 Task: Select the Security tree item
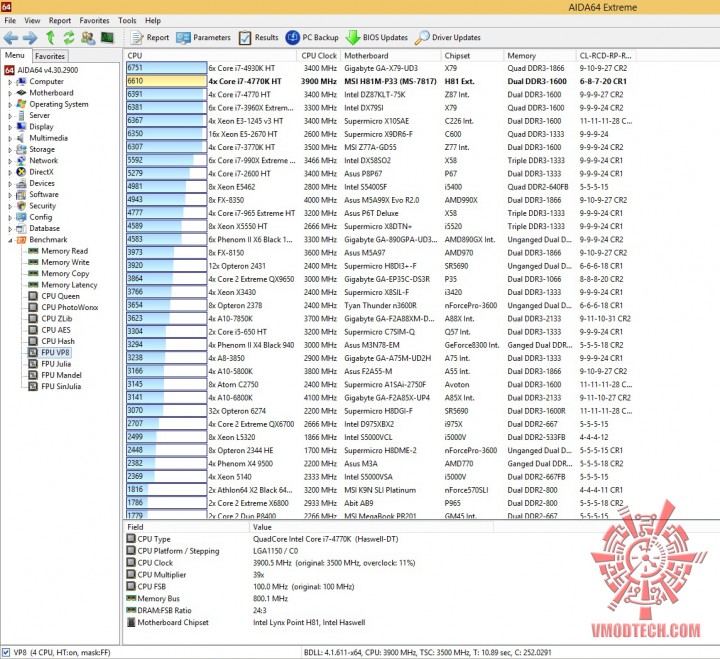coord(36,206)
